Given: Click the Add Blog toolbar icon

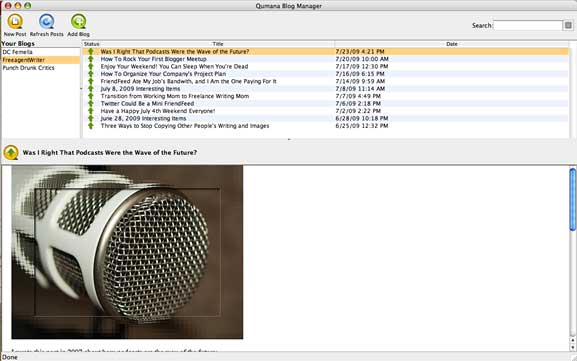Looking at the screenshot, I should (x=78, y=22).
